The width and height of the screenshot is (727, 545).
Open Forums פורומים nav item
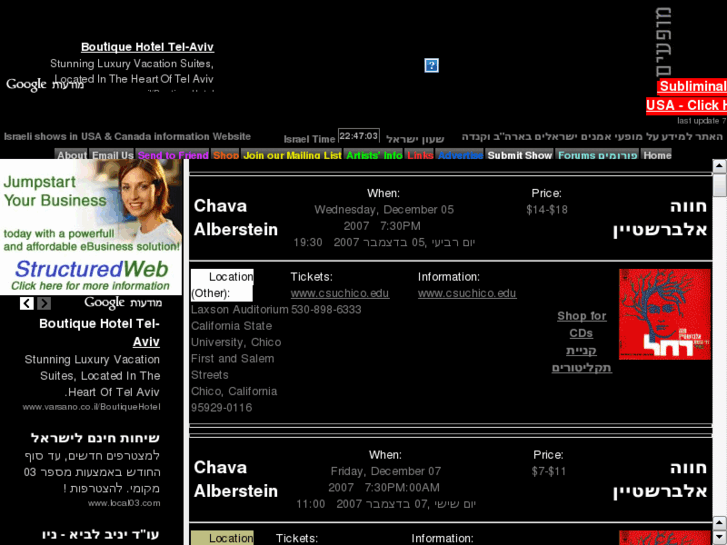(x=598, y=155)
